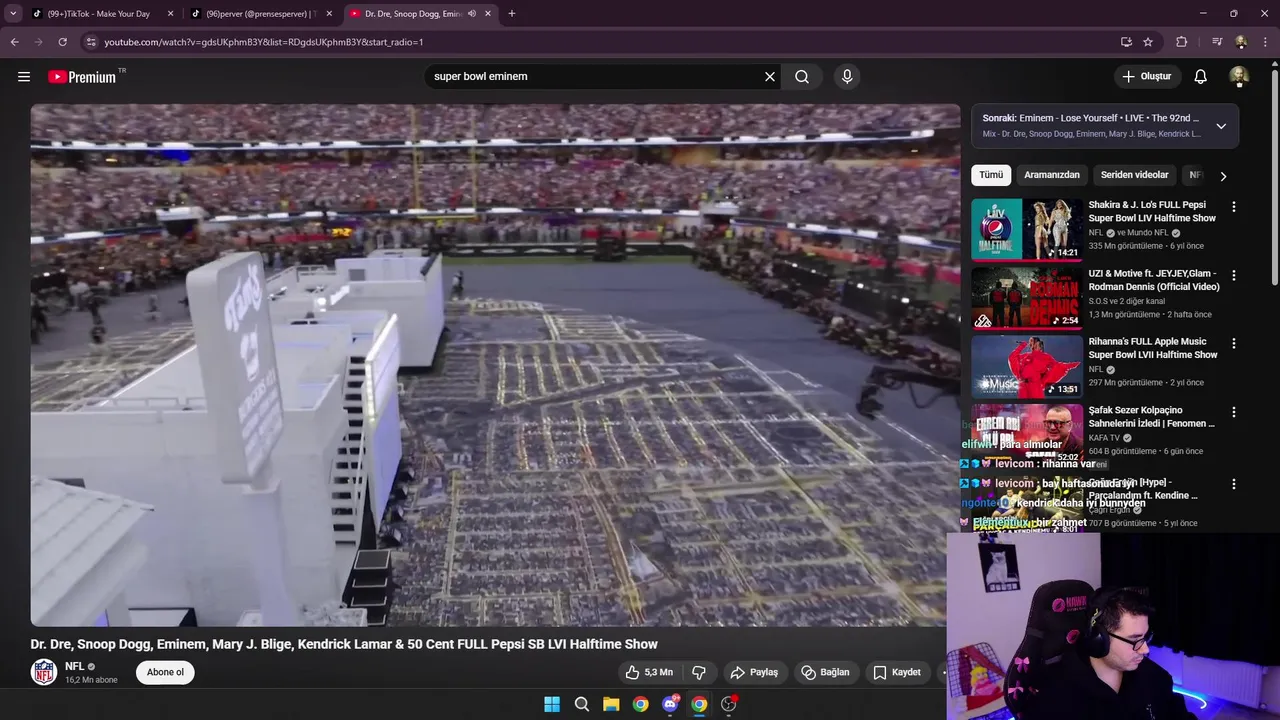Click the halftime show video player
The image size is (1280, 720).
(x=495, y=365)
